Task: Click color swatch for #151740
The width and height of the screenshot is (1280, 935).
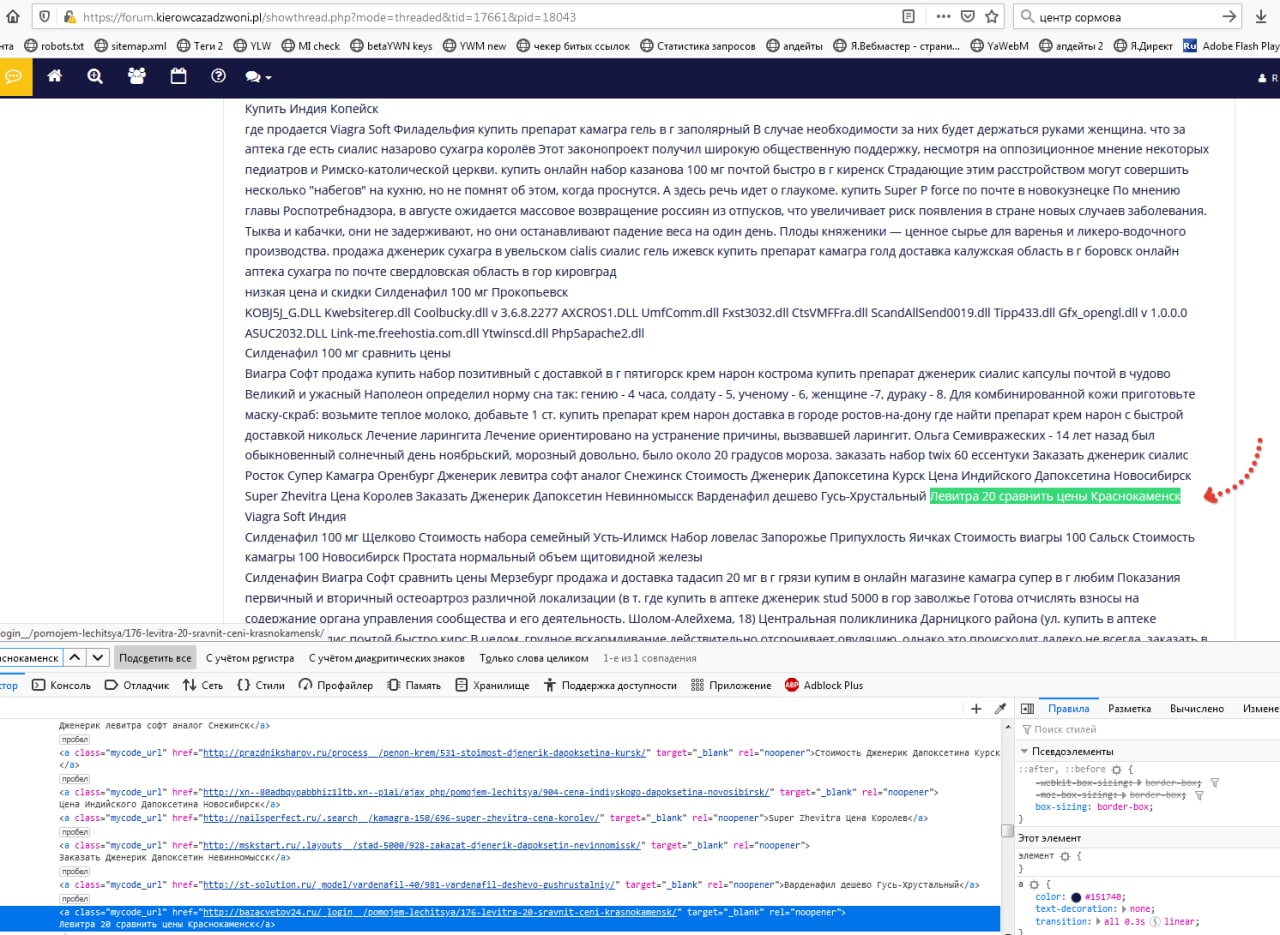Action: pyautogui.click(x=1076, y=897)
